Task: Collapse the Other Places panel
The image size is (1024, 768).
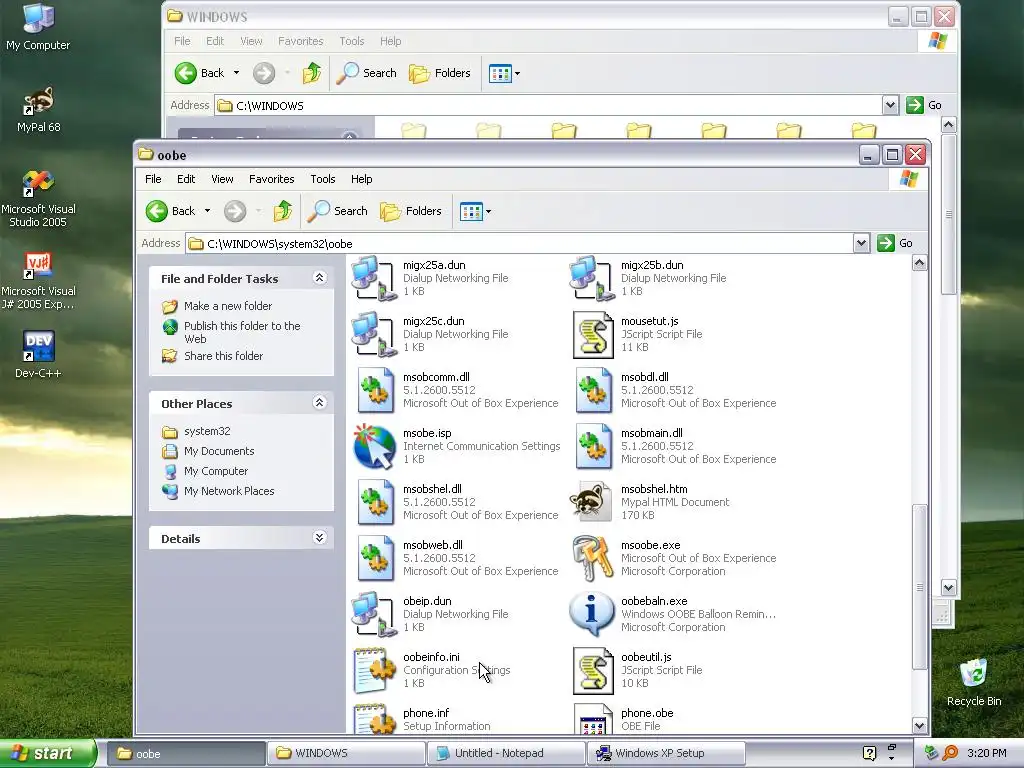Action: tap(319, 403)
